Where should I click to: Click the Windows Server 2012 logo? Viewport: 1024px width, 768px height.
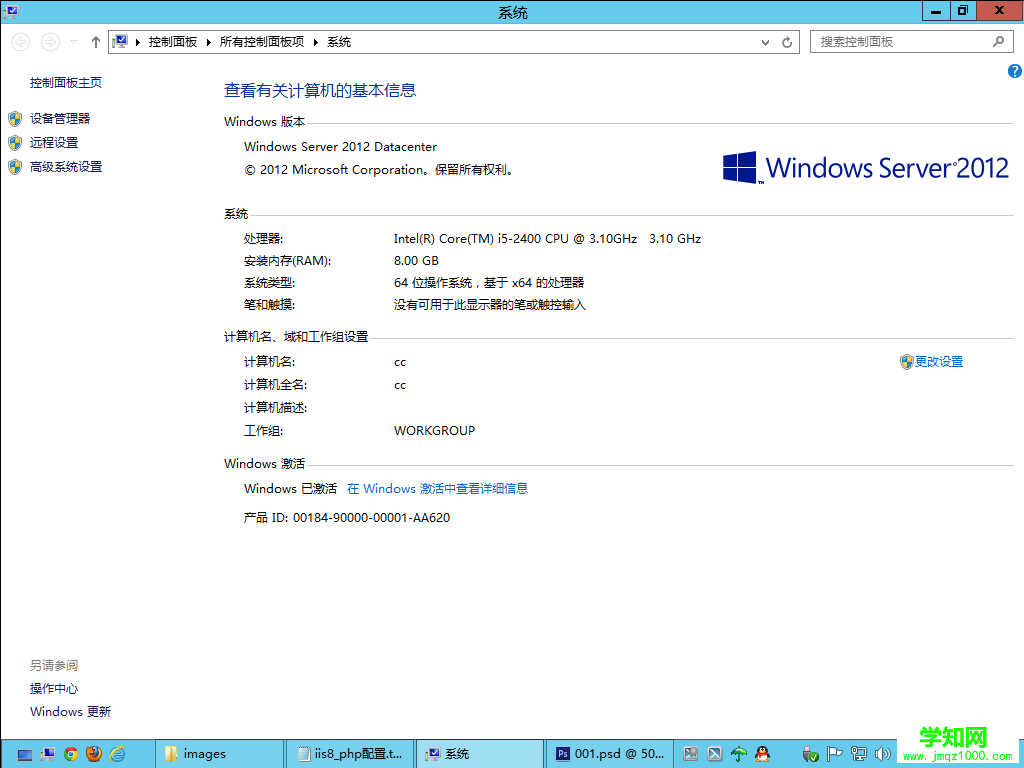pos(866,167)
